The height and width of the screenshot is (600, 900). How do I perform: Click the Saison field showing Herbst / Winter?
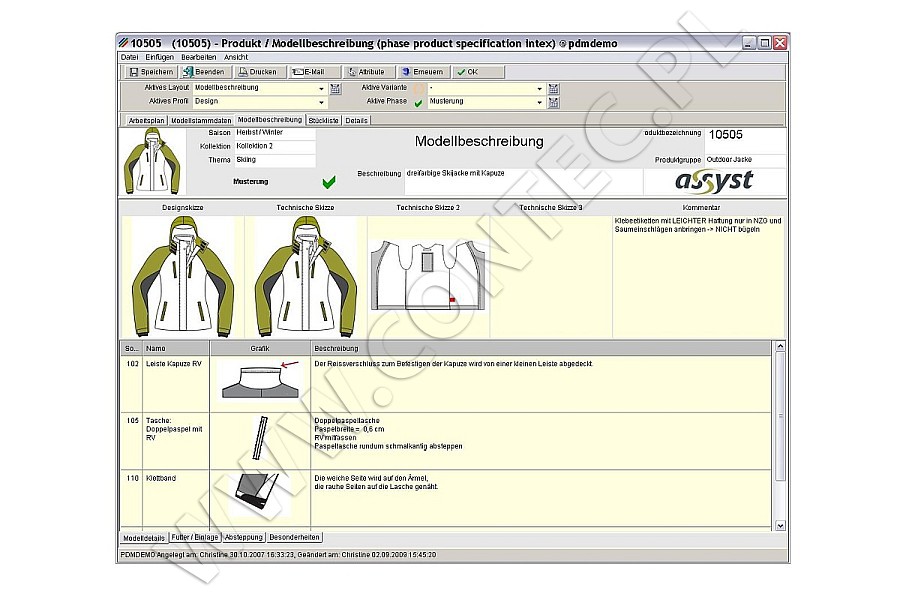[274, 133]
